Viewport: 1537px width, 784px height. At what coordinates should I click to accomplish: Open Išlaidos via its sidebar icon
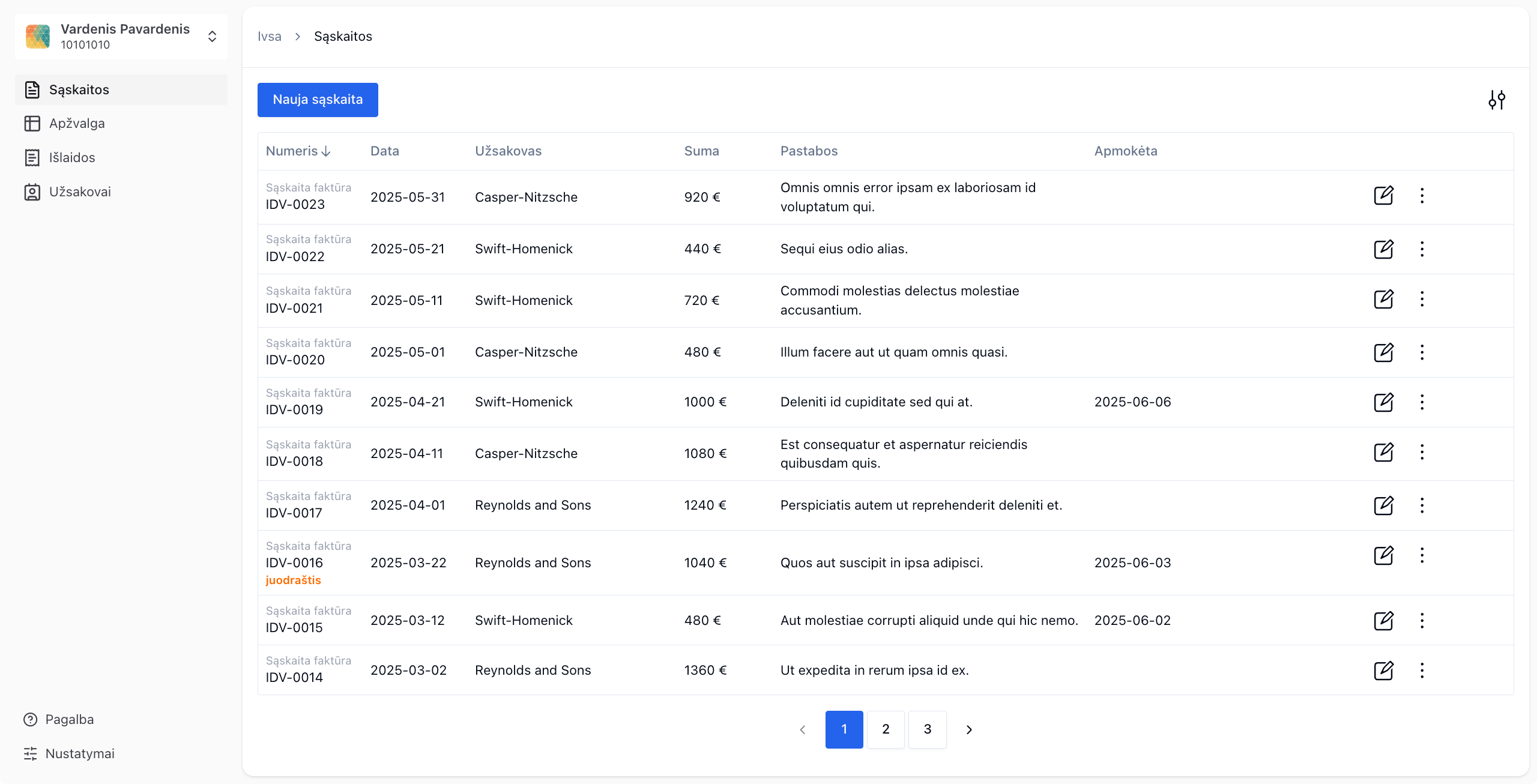(x=32, y=157)
